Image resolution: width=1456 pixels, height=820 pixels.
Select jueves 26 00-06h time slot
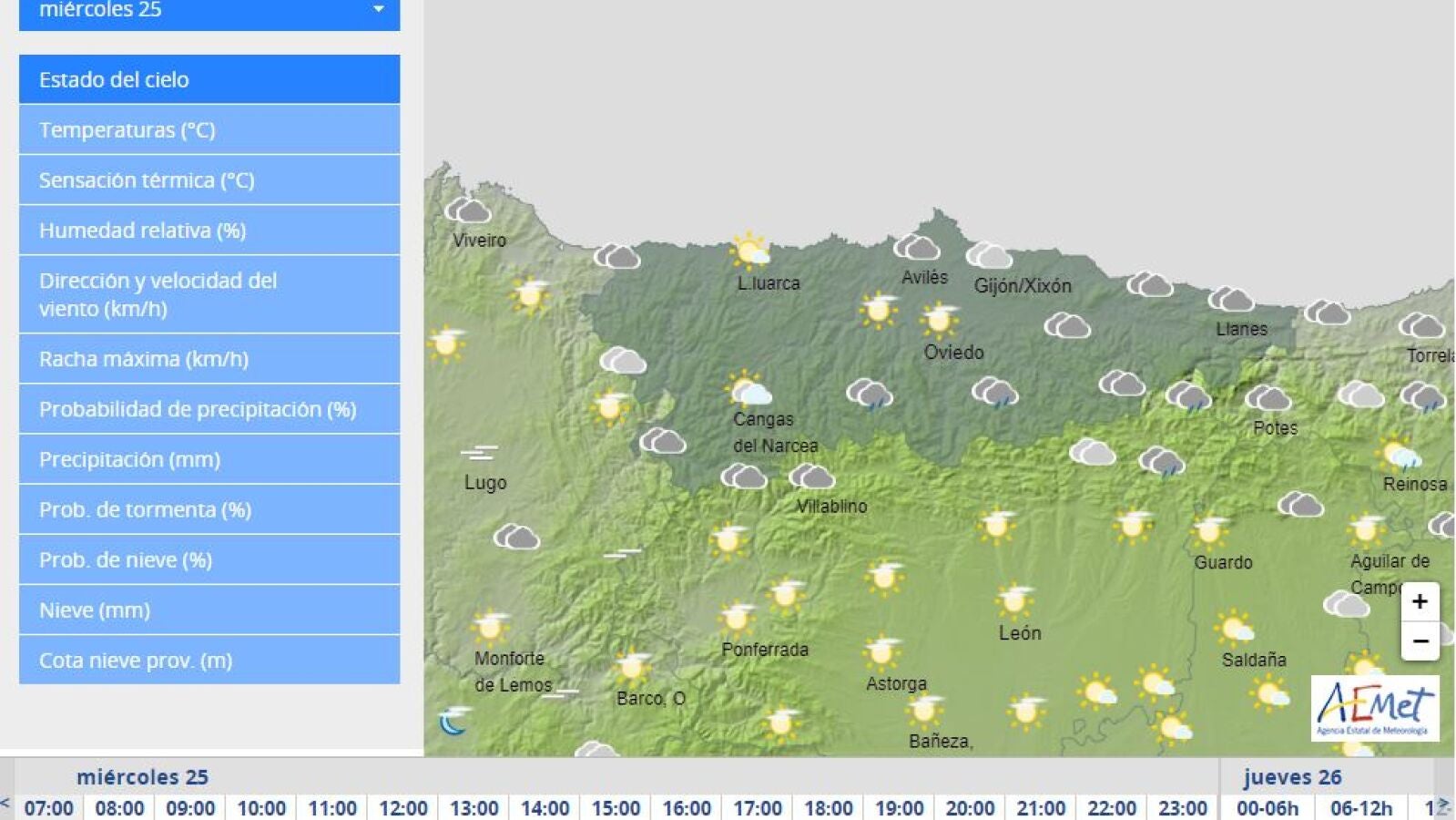(1267, 808)
